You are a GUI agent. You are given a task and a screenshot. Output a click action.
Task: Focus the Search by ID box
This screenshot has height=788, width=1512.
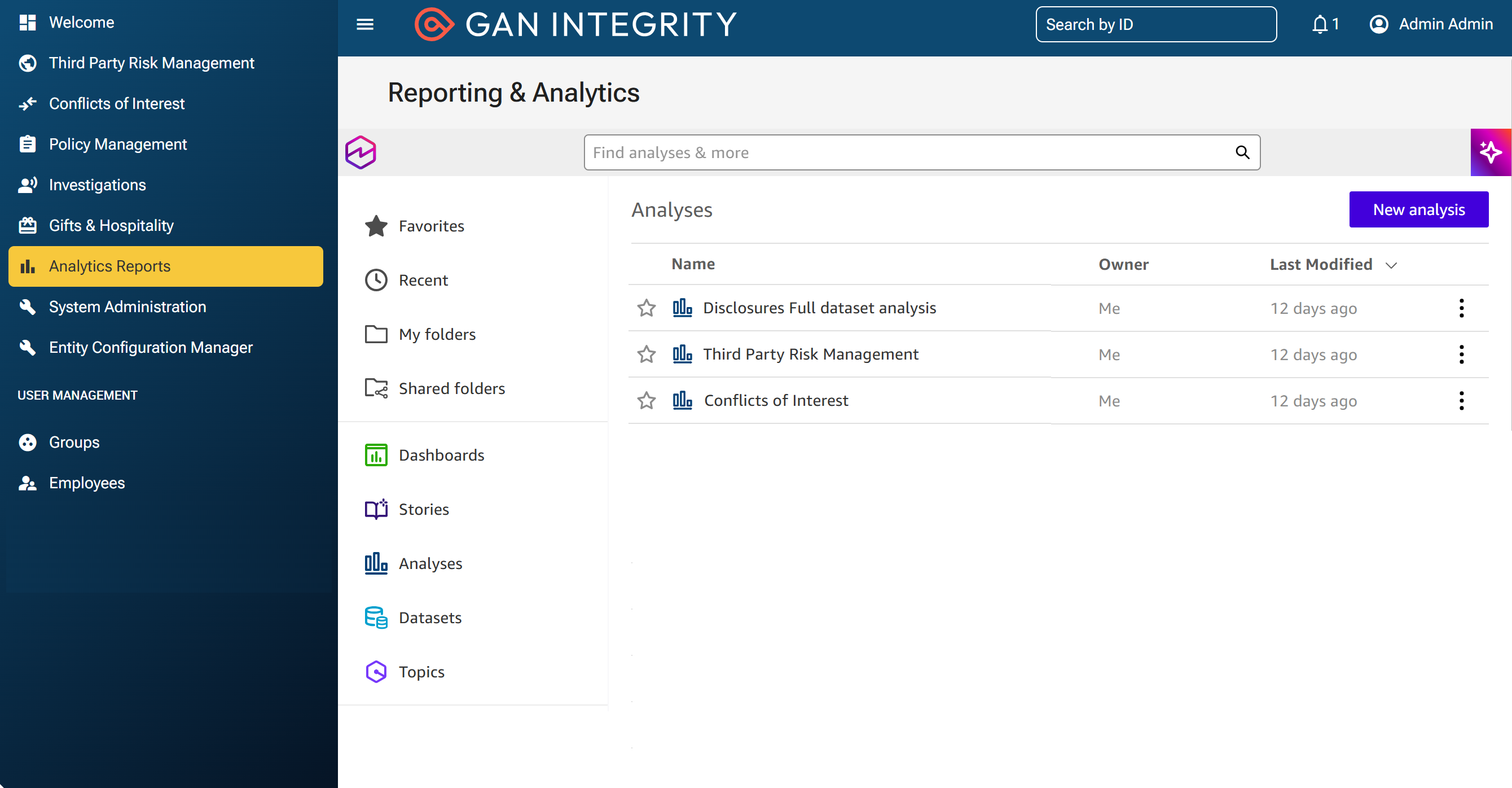coord(1155,24)
